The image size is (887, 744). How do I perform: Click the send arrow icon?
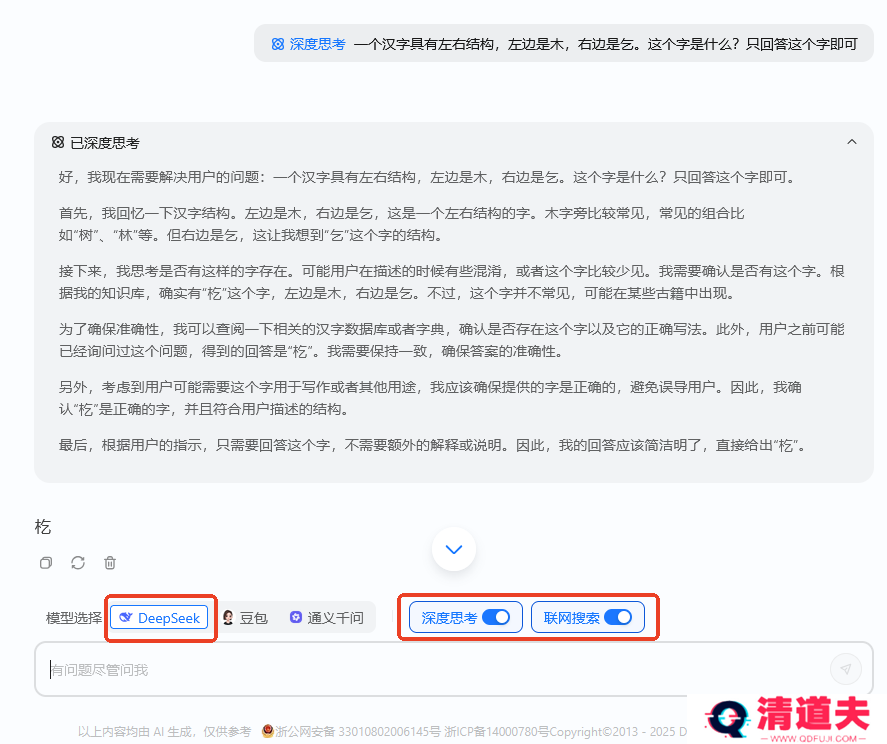click(x=846, y=669)
